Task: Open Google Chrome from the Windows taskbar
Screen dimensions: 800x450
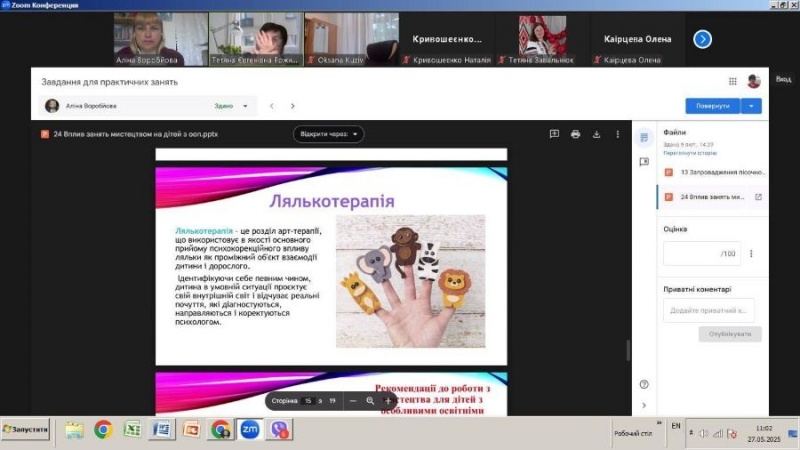Action: click(x=102, y=429)
